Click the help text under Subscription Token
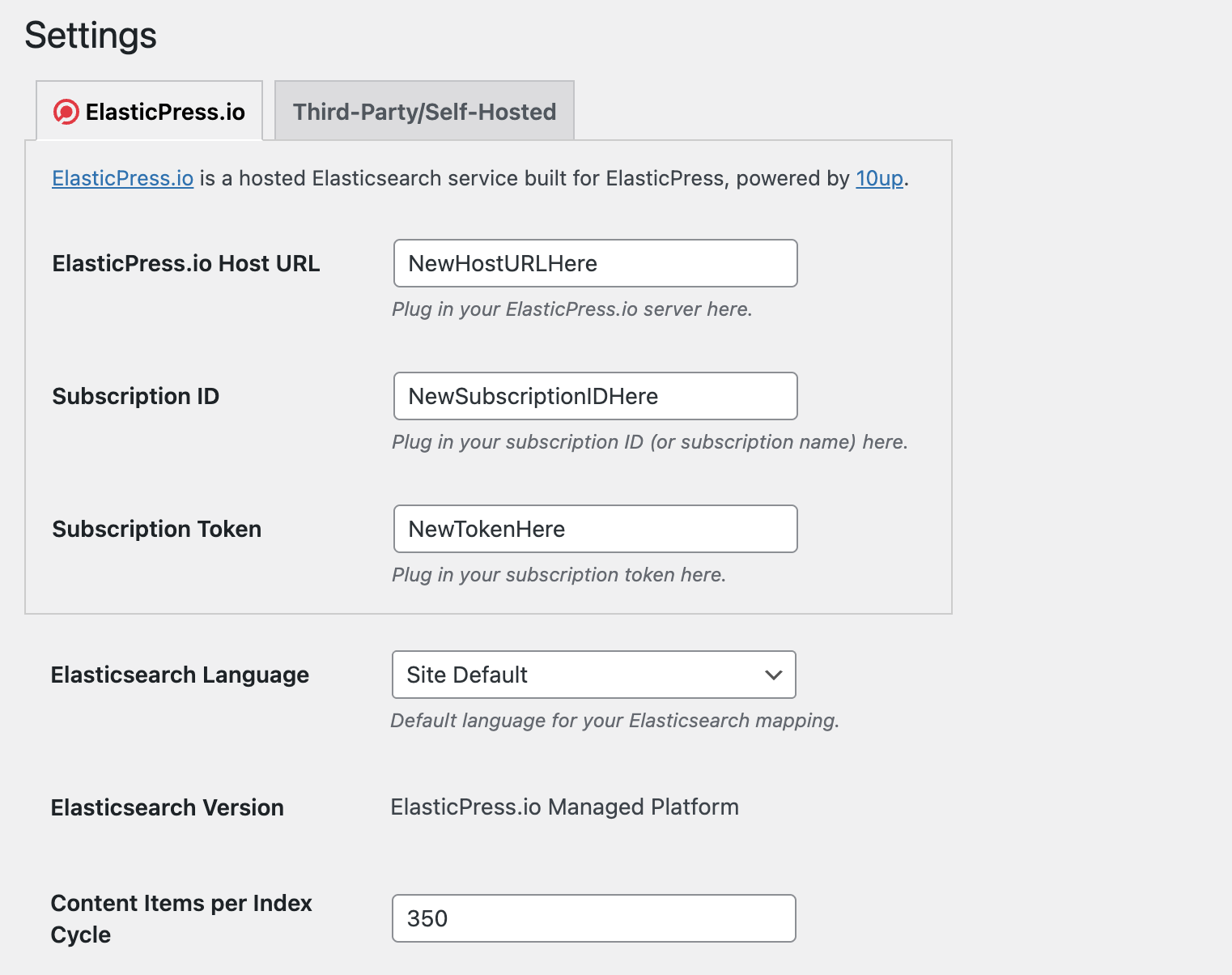 coord(559,575)
